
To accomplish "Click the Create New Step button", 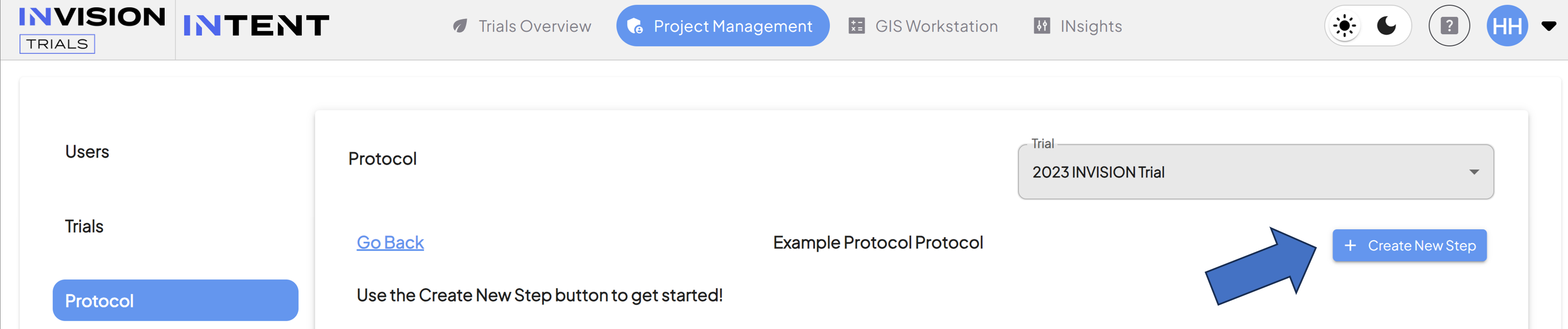I will coord(1409,245).
